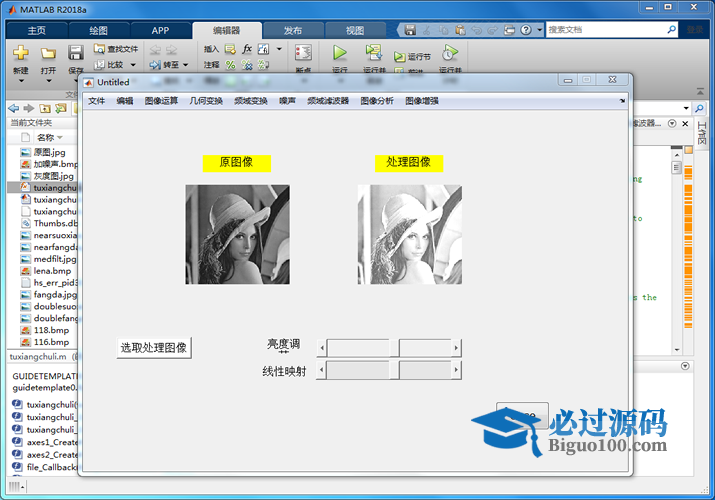Click the back arrow in the folder toolbar
This screenshot has width=715, height=500.
point(14,108)
